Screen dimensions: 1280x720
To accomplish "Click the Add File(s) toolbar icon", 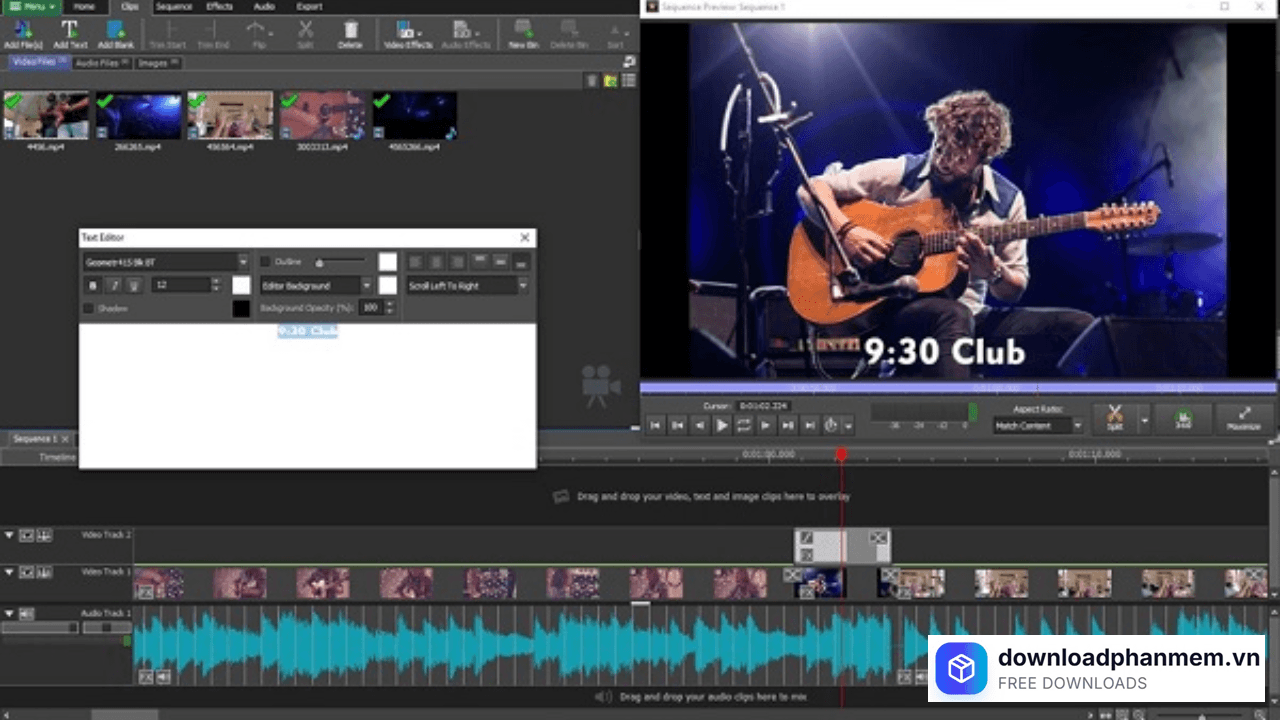I will 23,34.
